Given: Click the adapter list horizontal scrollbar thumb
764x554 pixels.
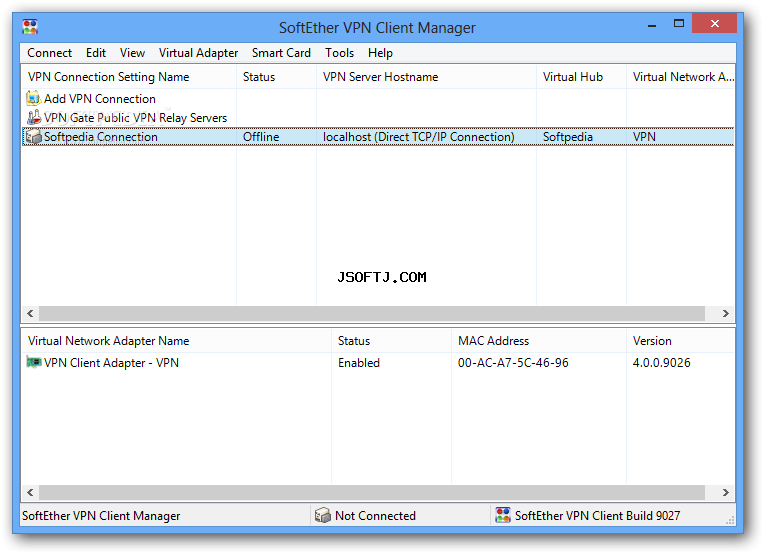Looking at the screenshot, I should [372, 492].
